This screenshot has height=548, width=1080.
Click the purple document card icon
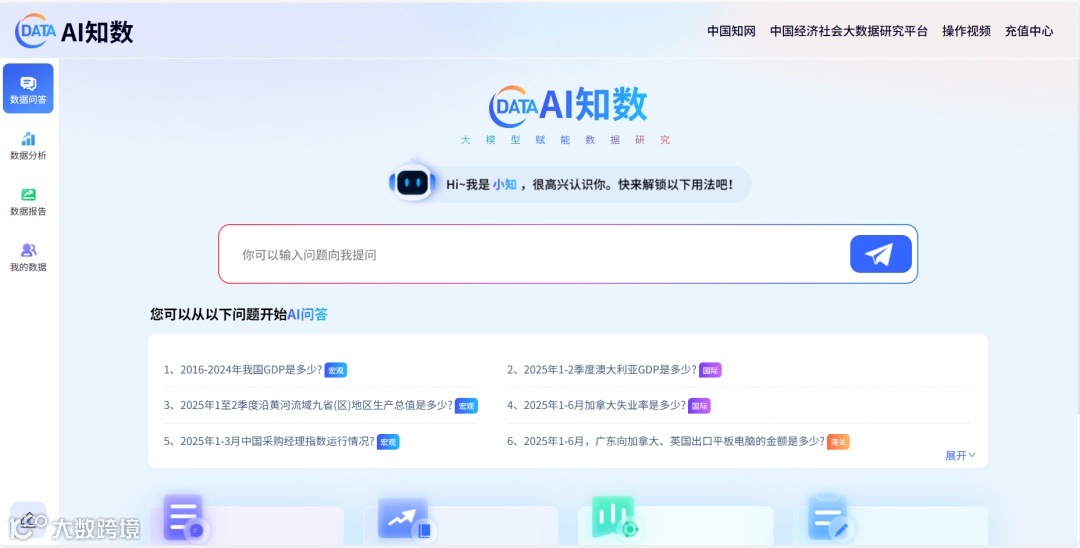(185, 518)
